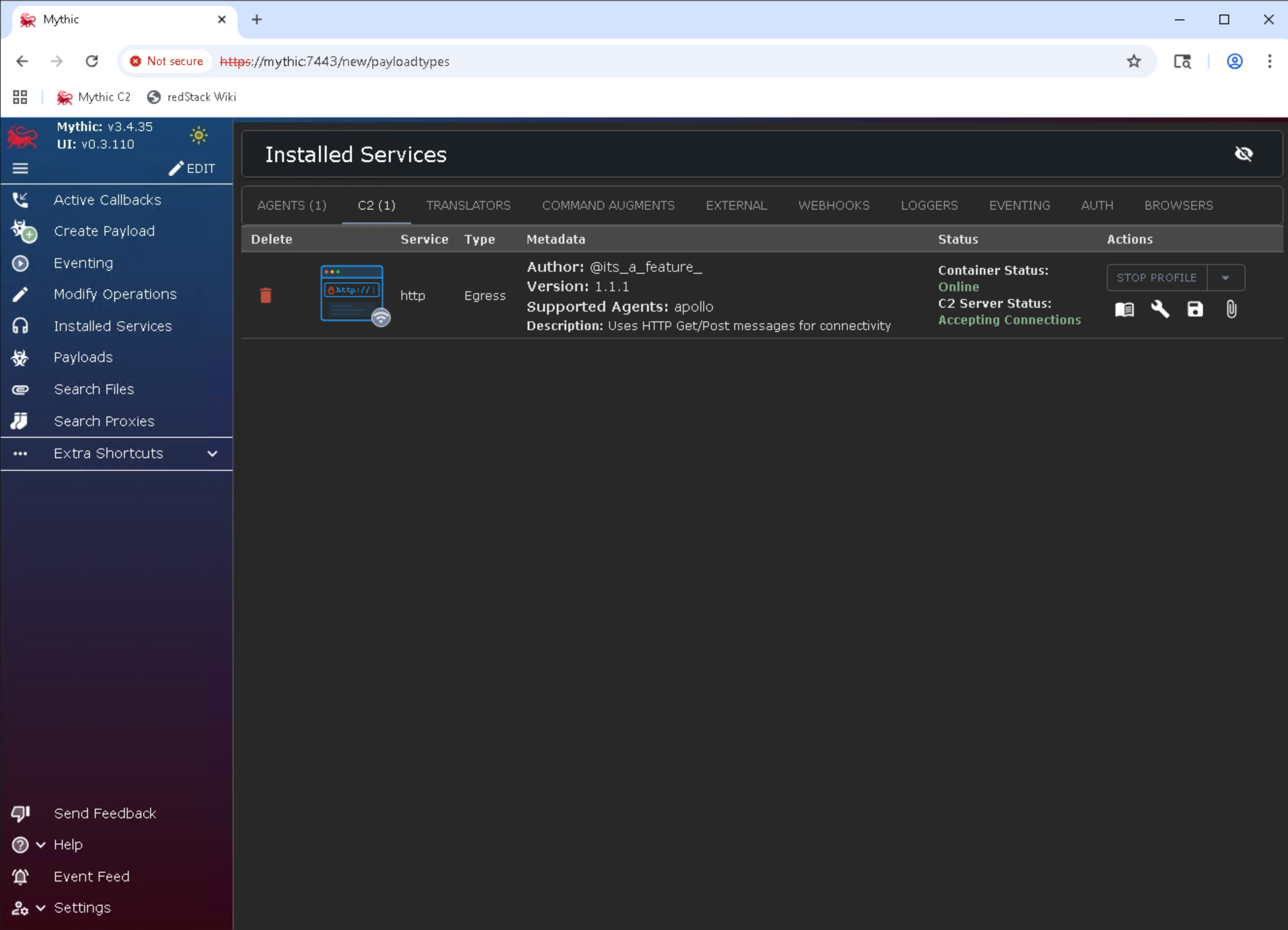This screenshot has height=930, width=1288.
Task: Open the BROWSERS tab
Action: (1179, 205)
